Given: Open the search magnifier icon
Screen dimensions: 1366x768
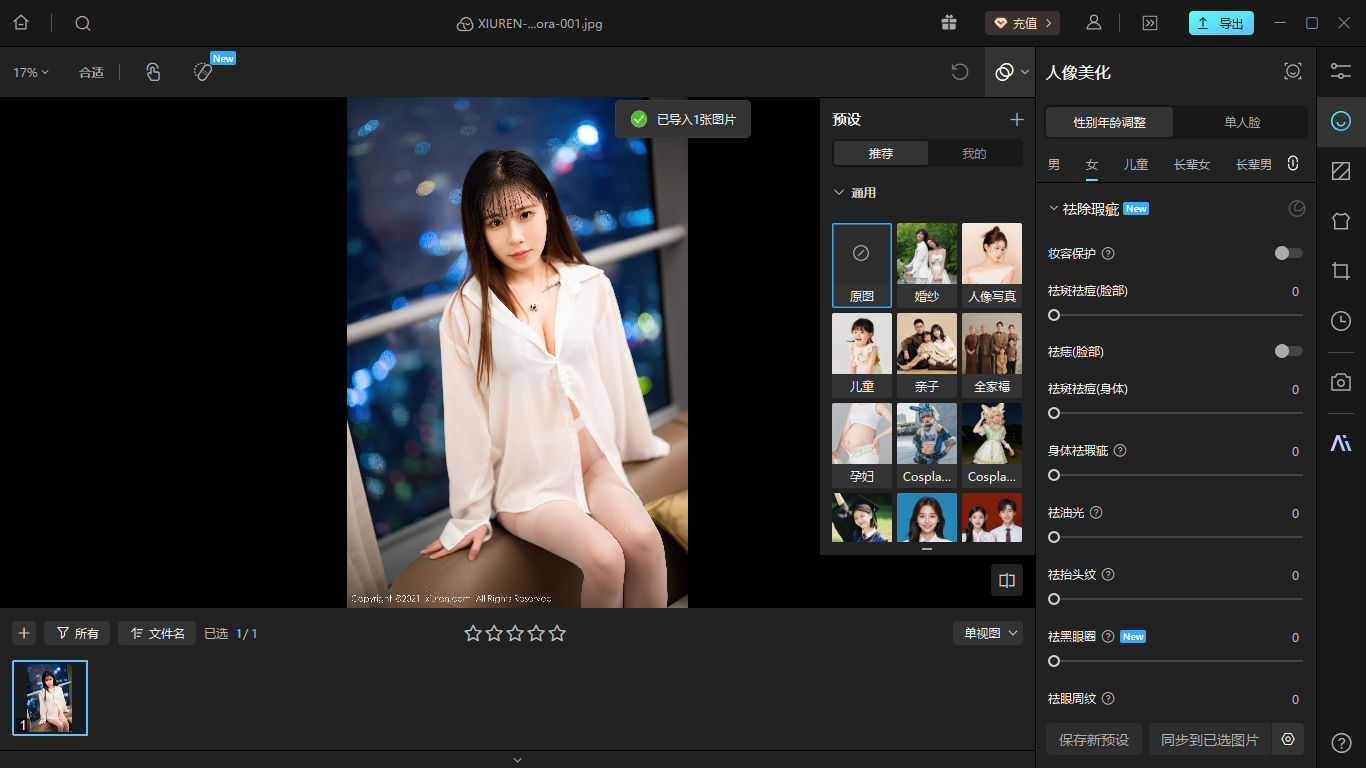Looking at the screenshot, I should click(x=83, y=23).
